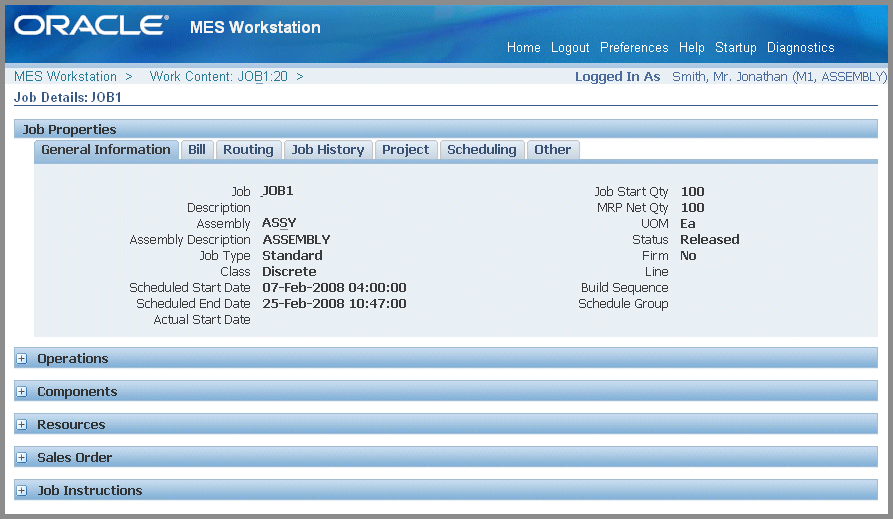The width and height of the screenshot is (893, 519).
Task: Open the Routing tab
Action: point(248,150)
